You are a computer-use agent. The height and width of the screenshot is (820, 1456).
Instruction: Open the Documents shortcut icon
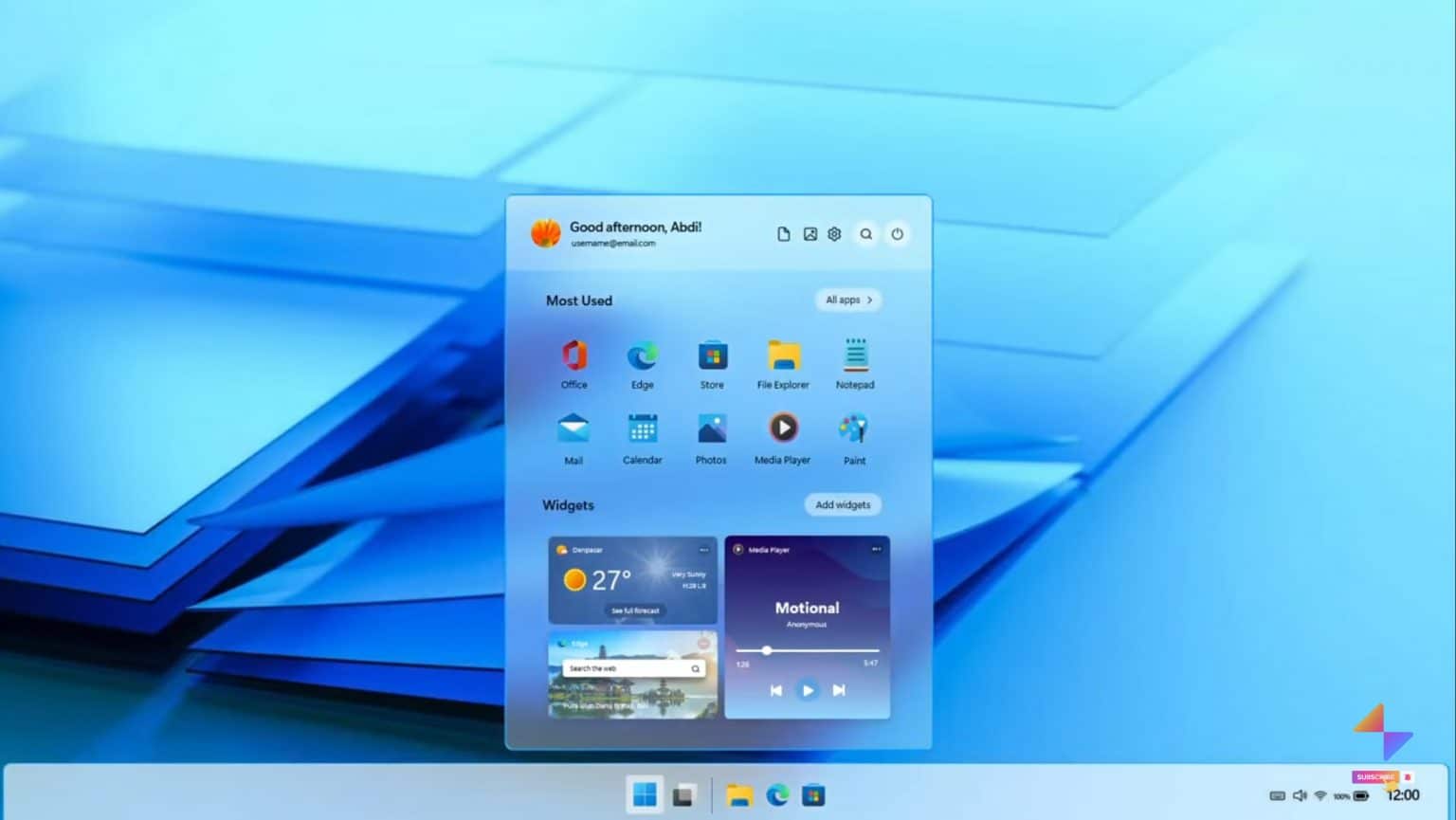tap(784, 233)
